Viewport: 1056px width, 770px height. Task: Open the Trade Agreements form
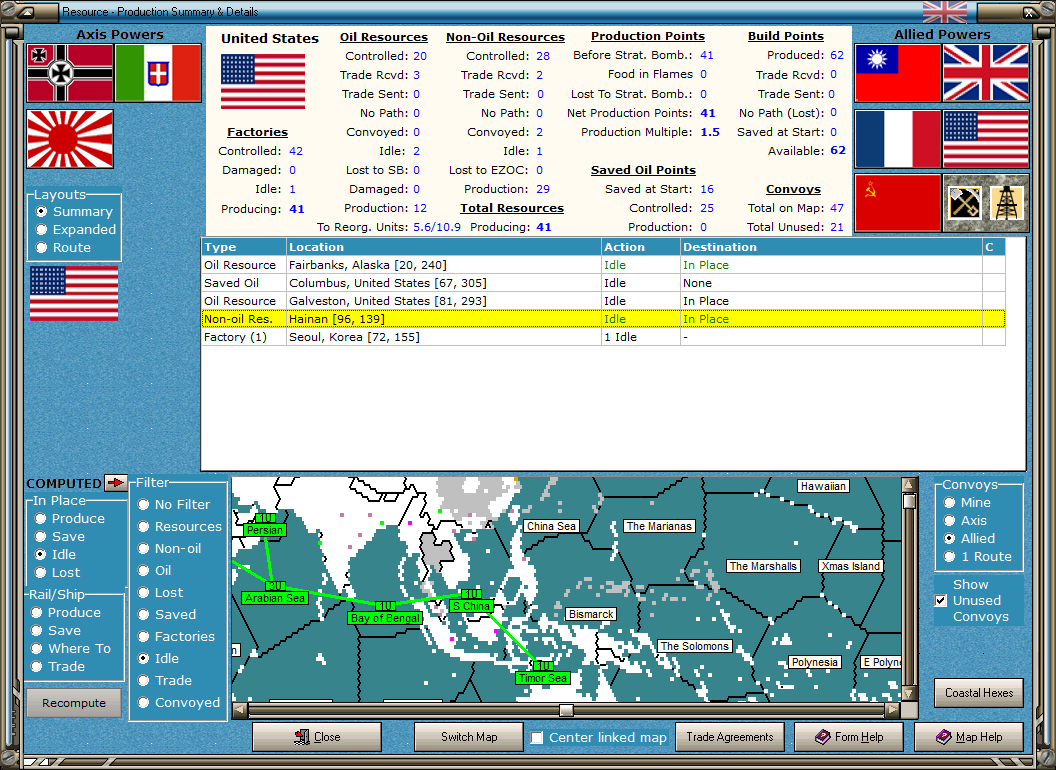pyautogui.click(x=729, y=737)
